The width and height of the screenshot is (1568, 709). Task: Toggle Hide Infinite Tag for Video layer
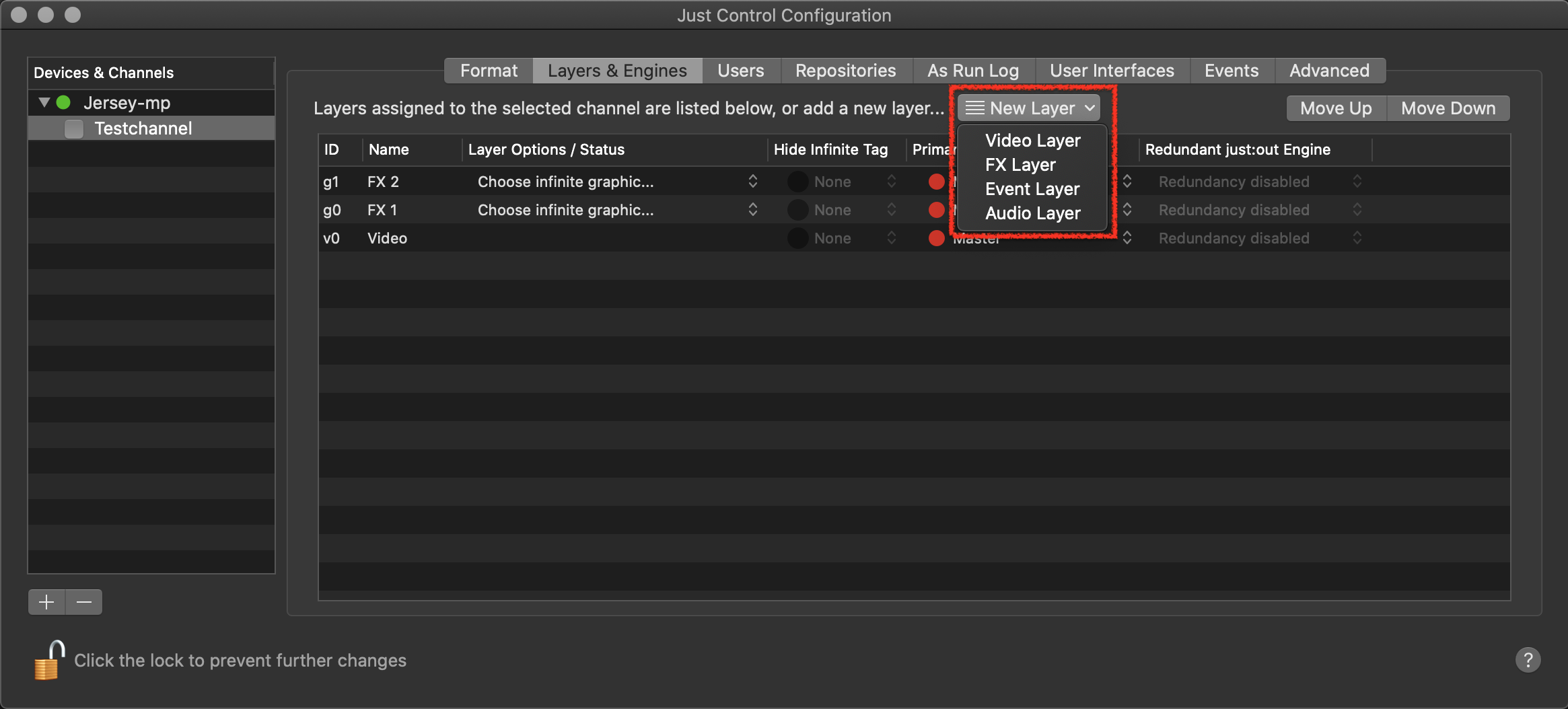tap(797, 238)
